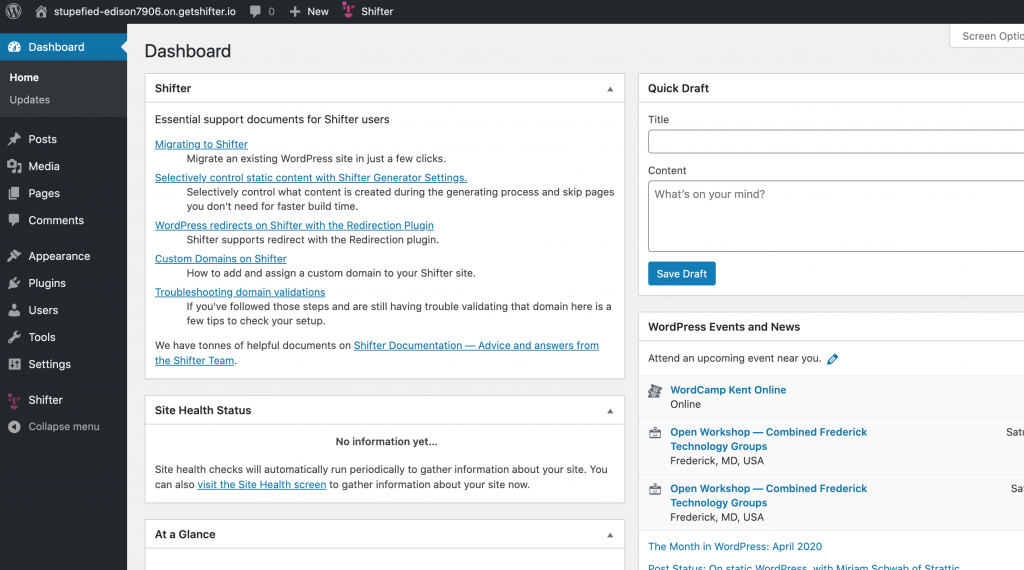1024x570 pixels.
Task: Click the Dashboard gauge icon
Action: point(14,47)
